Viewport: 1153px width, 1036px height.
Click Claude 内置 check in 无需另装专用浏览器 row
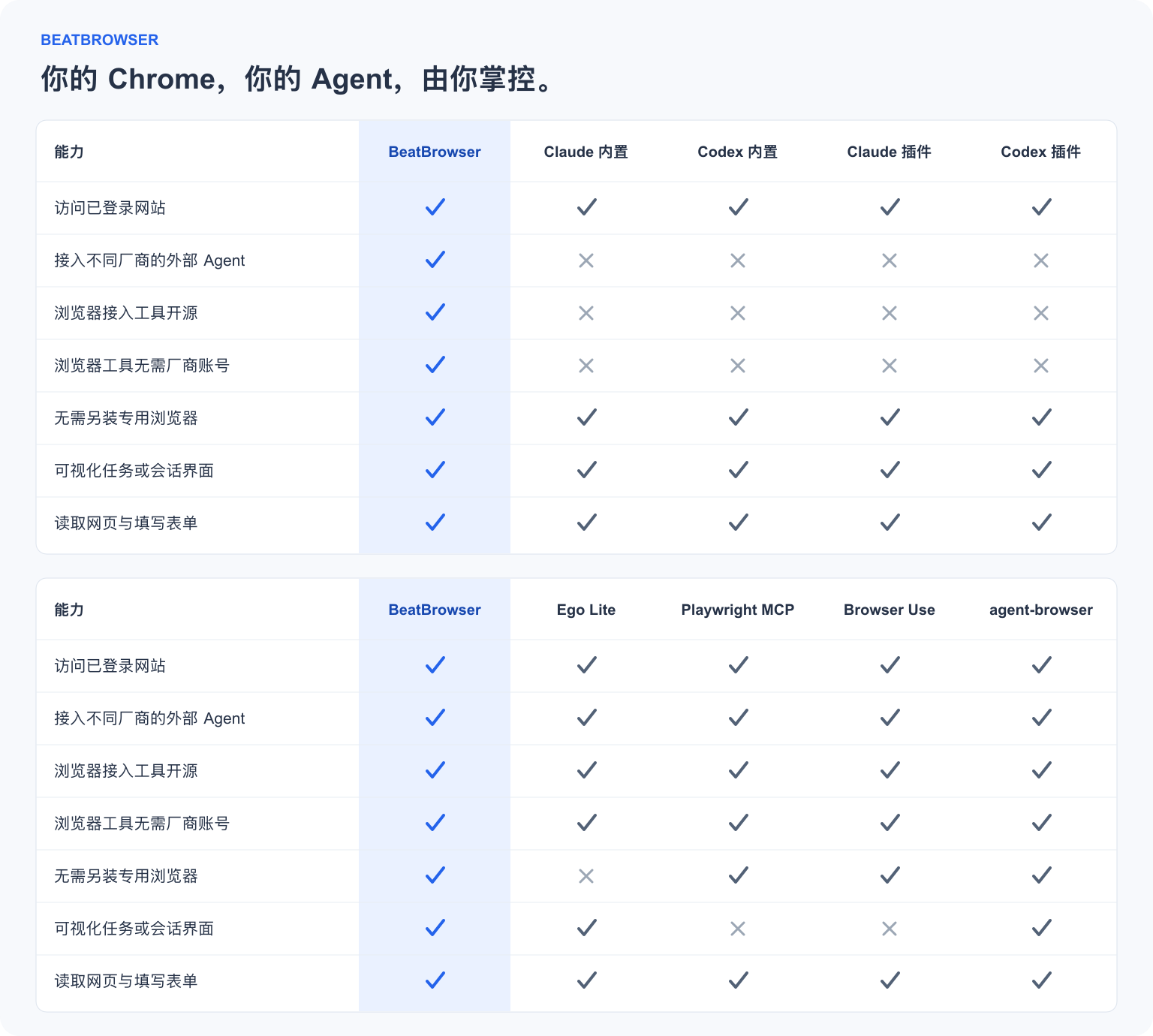point(587,417)
